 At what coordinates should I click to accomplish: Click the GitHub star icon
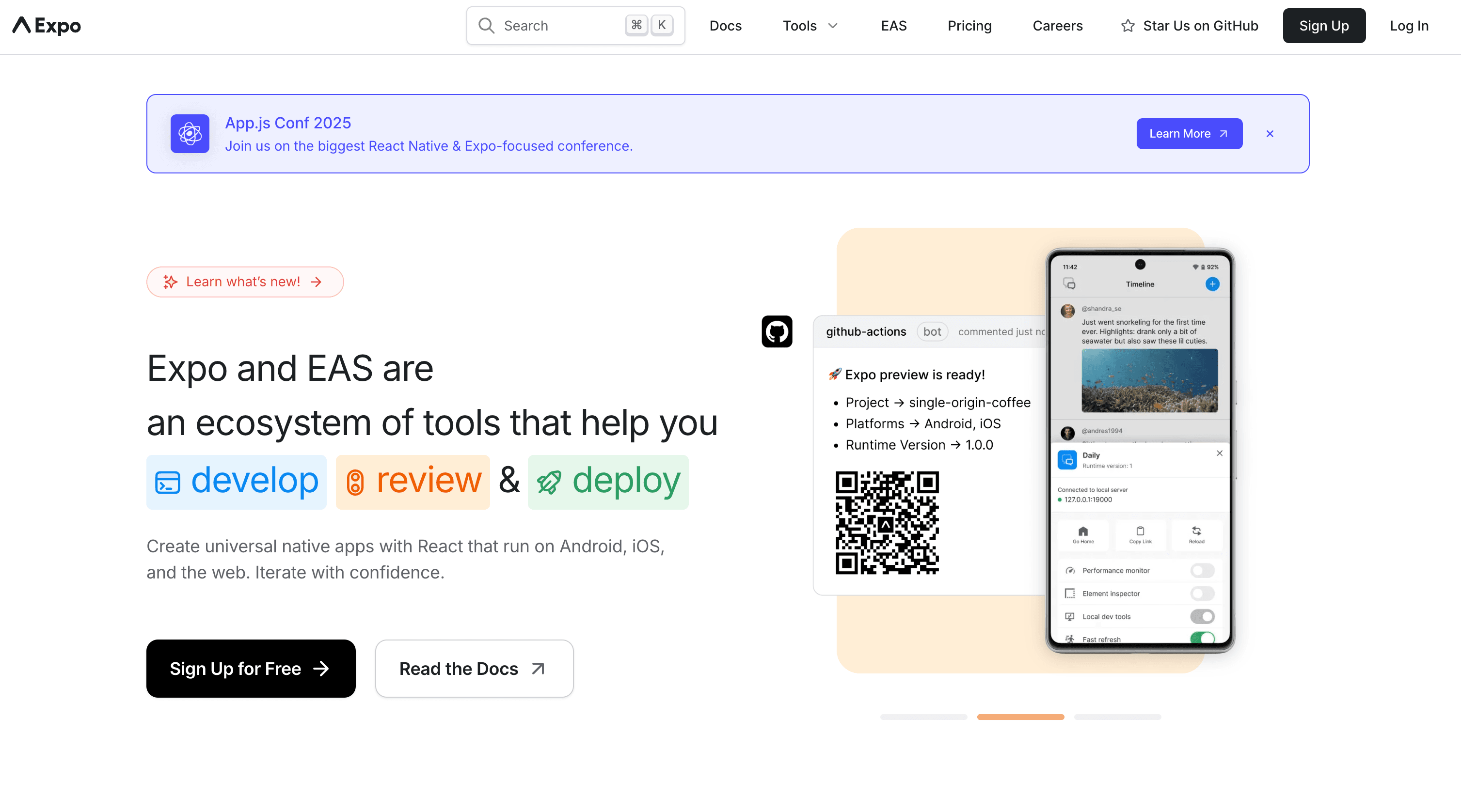click(1128, 26)
